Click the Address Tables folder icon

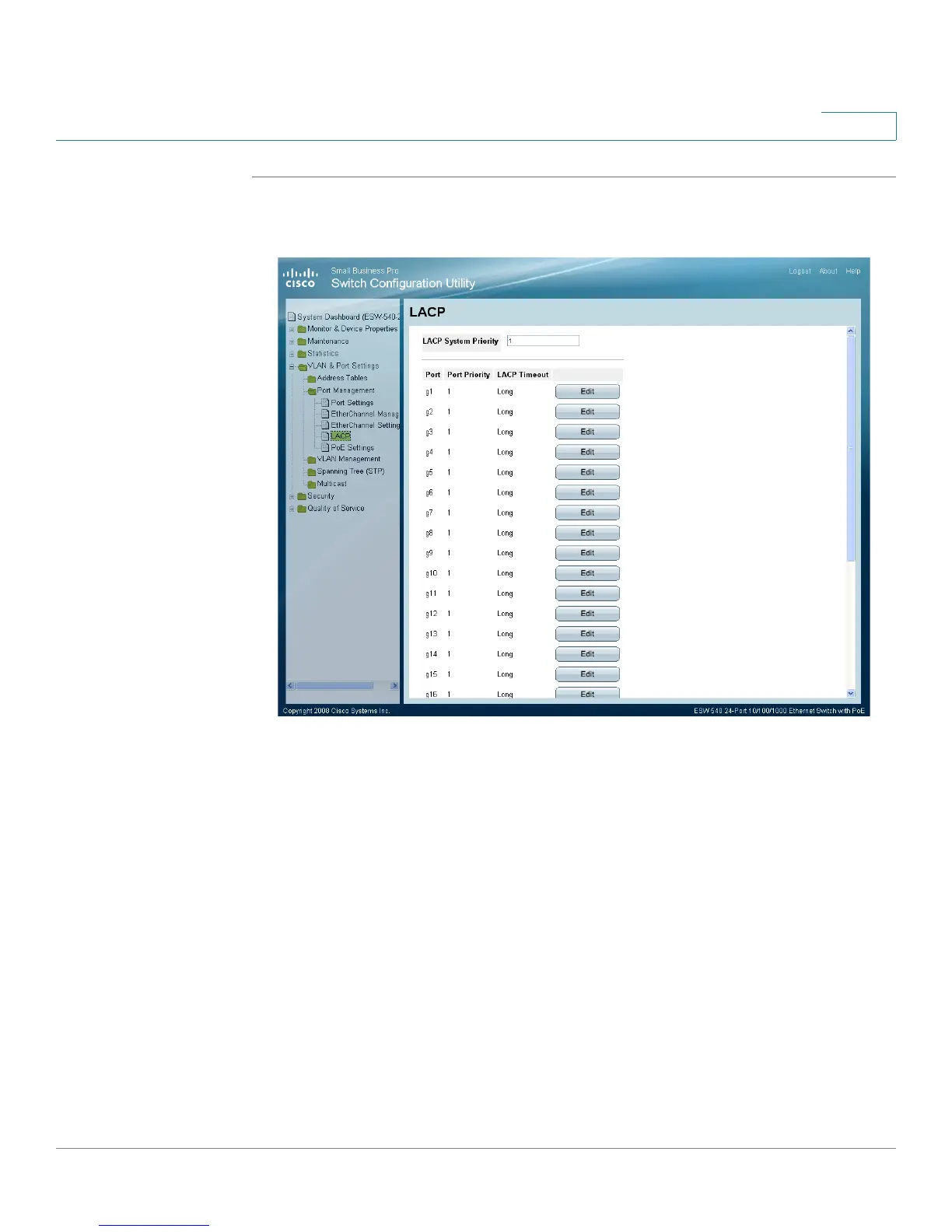tap(312, 379)
